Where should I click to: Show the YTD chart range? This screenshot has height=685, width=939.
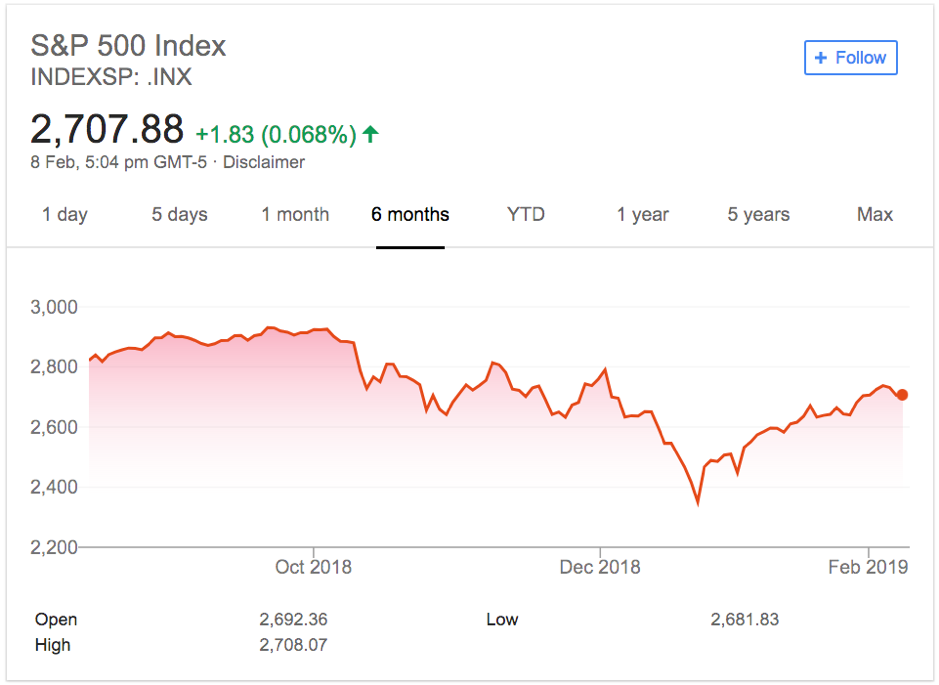[525, 214]
